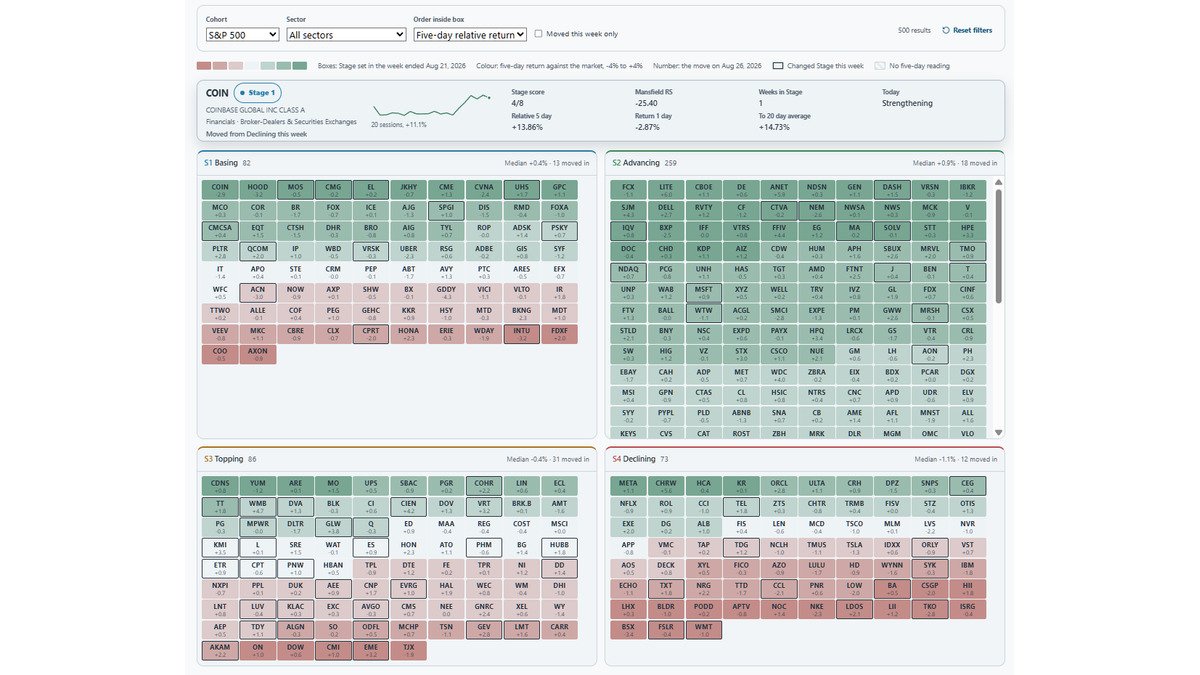
Task: Click the Relative 5 day +13.86% value
Action: point(527,127)
